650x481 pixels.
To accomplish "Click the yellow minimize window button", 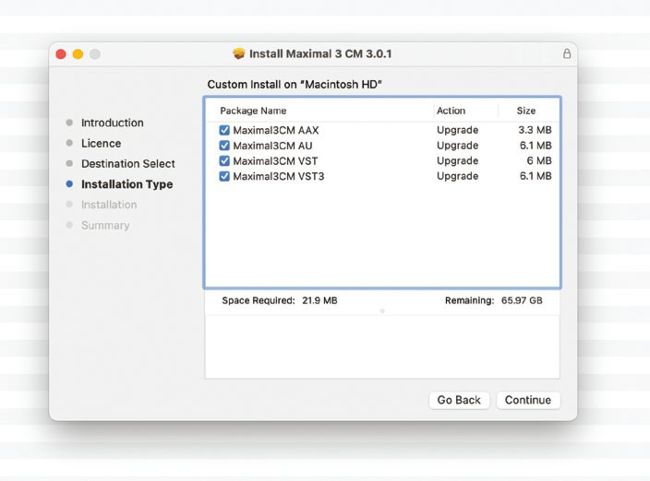I will pyautogui.click(x=78, y=53).
